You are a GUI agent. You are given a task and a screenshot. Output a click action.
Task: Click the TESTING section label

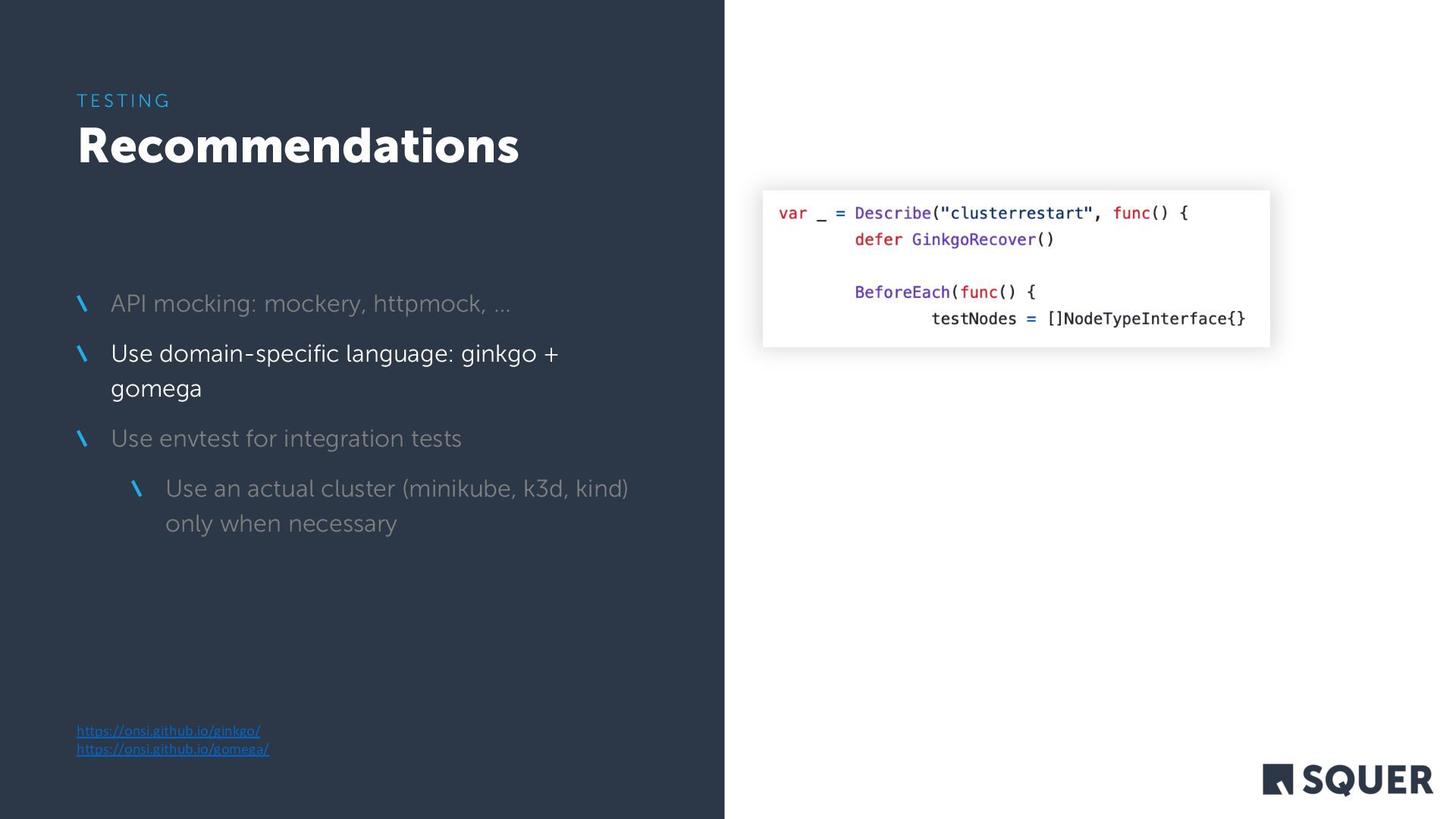[124, 101]
